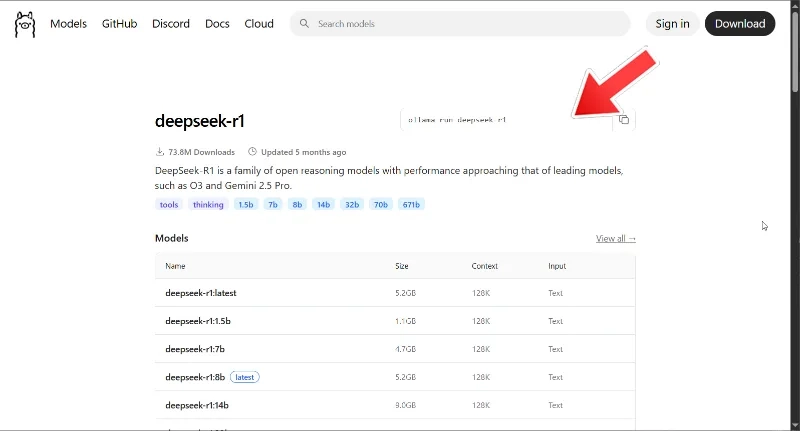This screenshot has height=431, width=800.
Task: Open the deepseek-r1:latest model row
Action: (x=395, y=293)
